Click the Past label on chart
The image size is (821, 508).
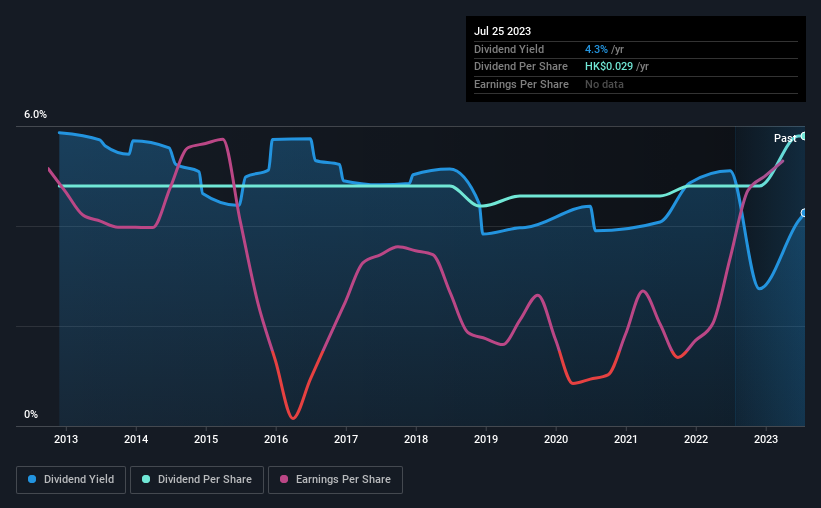785,138
